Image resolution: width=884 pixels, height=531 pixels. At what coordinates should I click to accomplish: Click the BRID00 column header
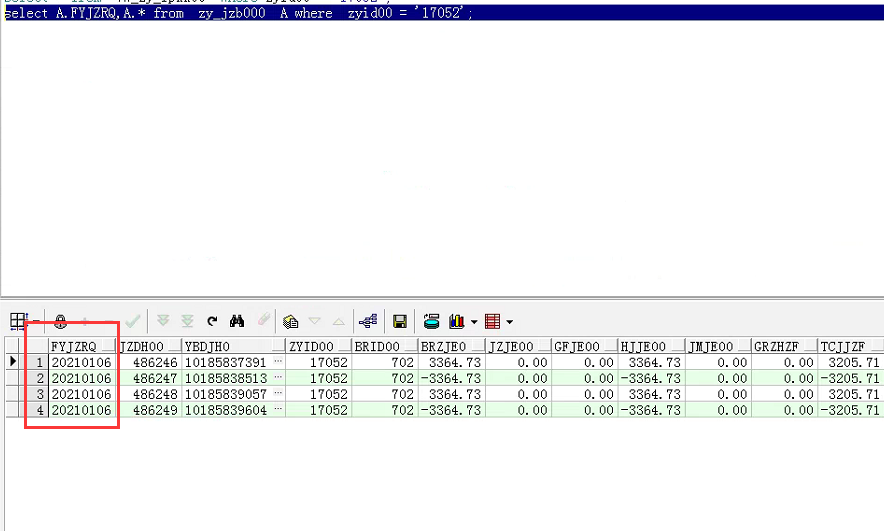coord(385,346)
